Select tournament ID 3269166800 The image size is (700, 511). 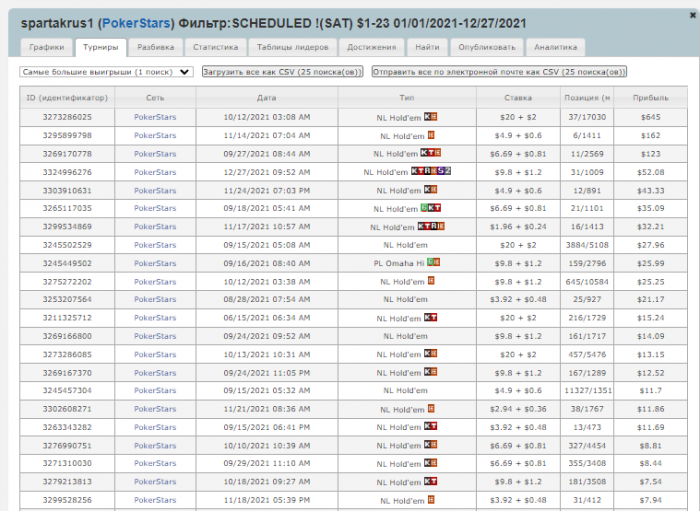pyautogui.click(x=67, y=336)
